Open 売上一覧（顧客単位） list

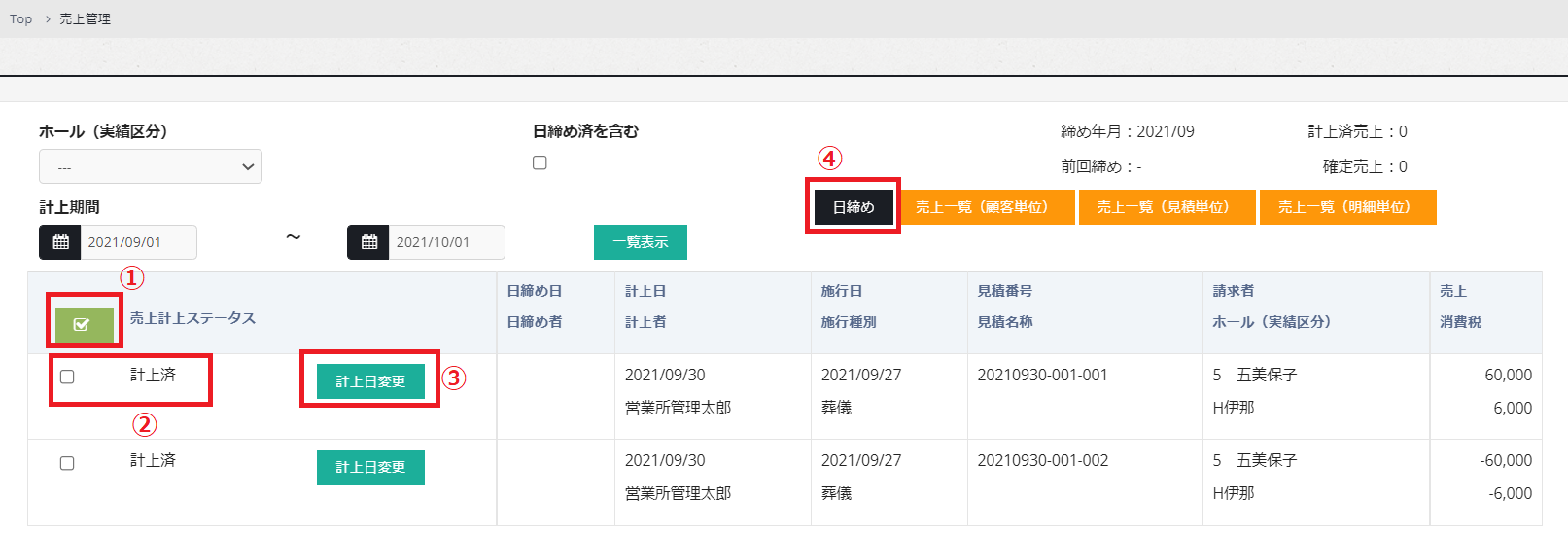pos(982,207)
